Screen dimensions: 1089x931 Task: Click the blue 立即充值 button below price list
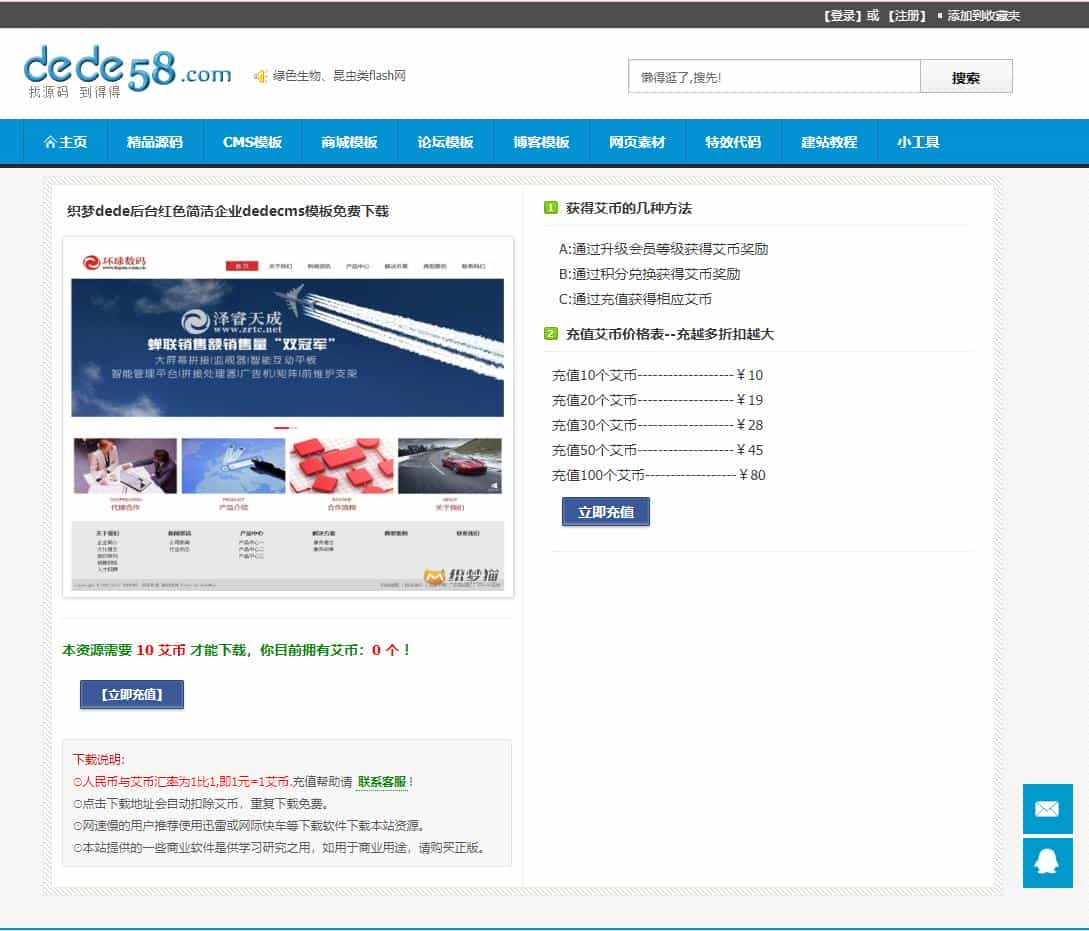pos(606,510)
